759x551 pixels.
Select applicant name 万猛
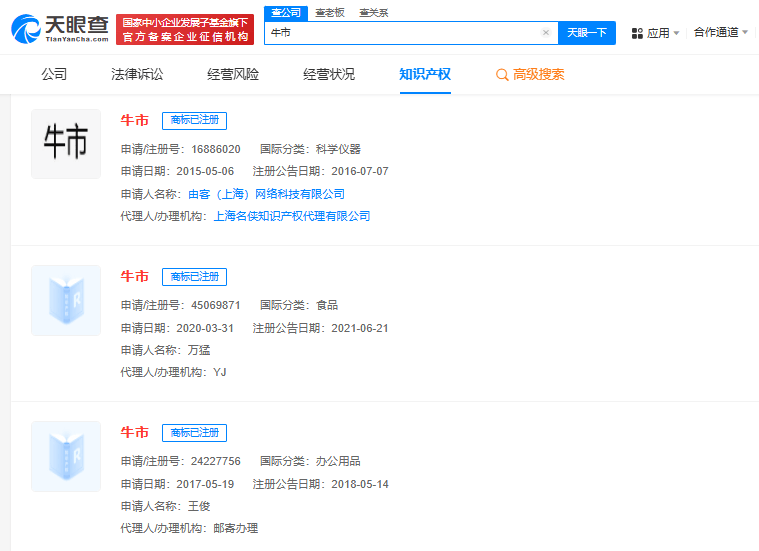pyautogui.click(x=199, y=350)
